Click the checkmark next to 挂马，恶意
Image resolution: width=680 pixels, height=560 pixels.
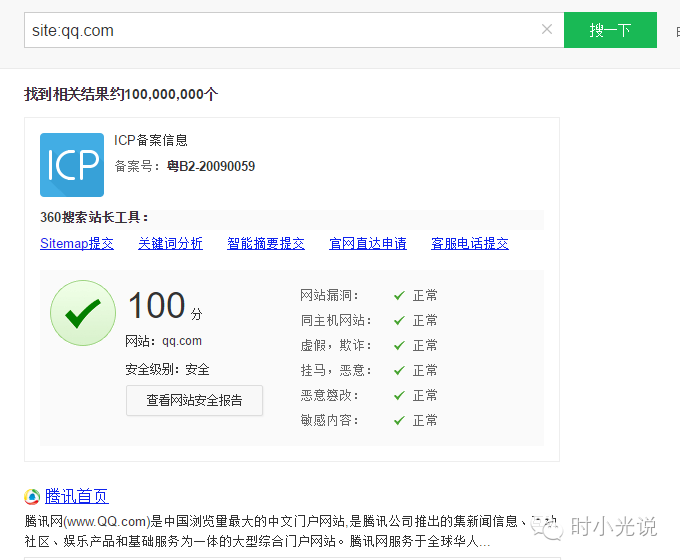(399, 371)
